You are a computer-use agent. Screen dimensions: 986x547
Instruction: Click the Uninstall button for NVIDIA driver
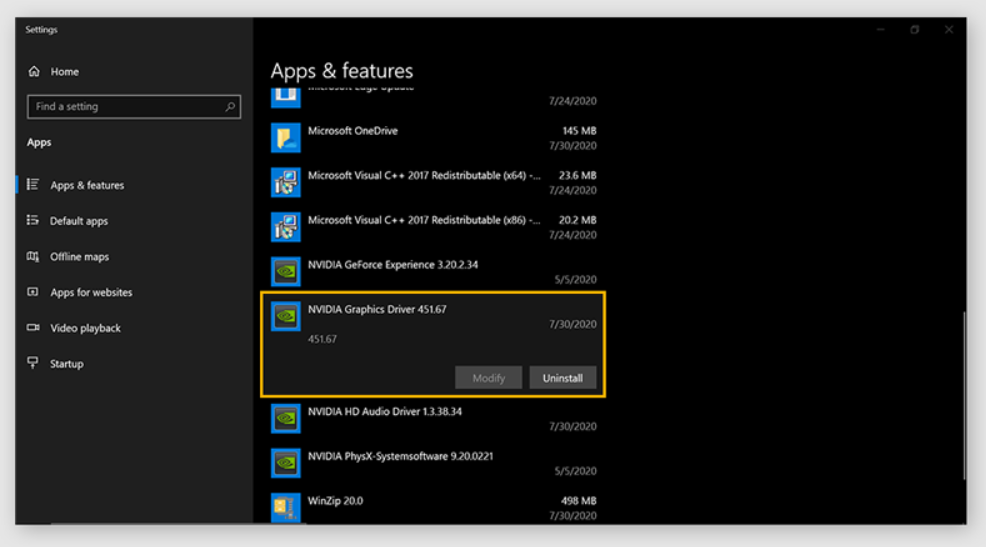click(x=563, y=378)
